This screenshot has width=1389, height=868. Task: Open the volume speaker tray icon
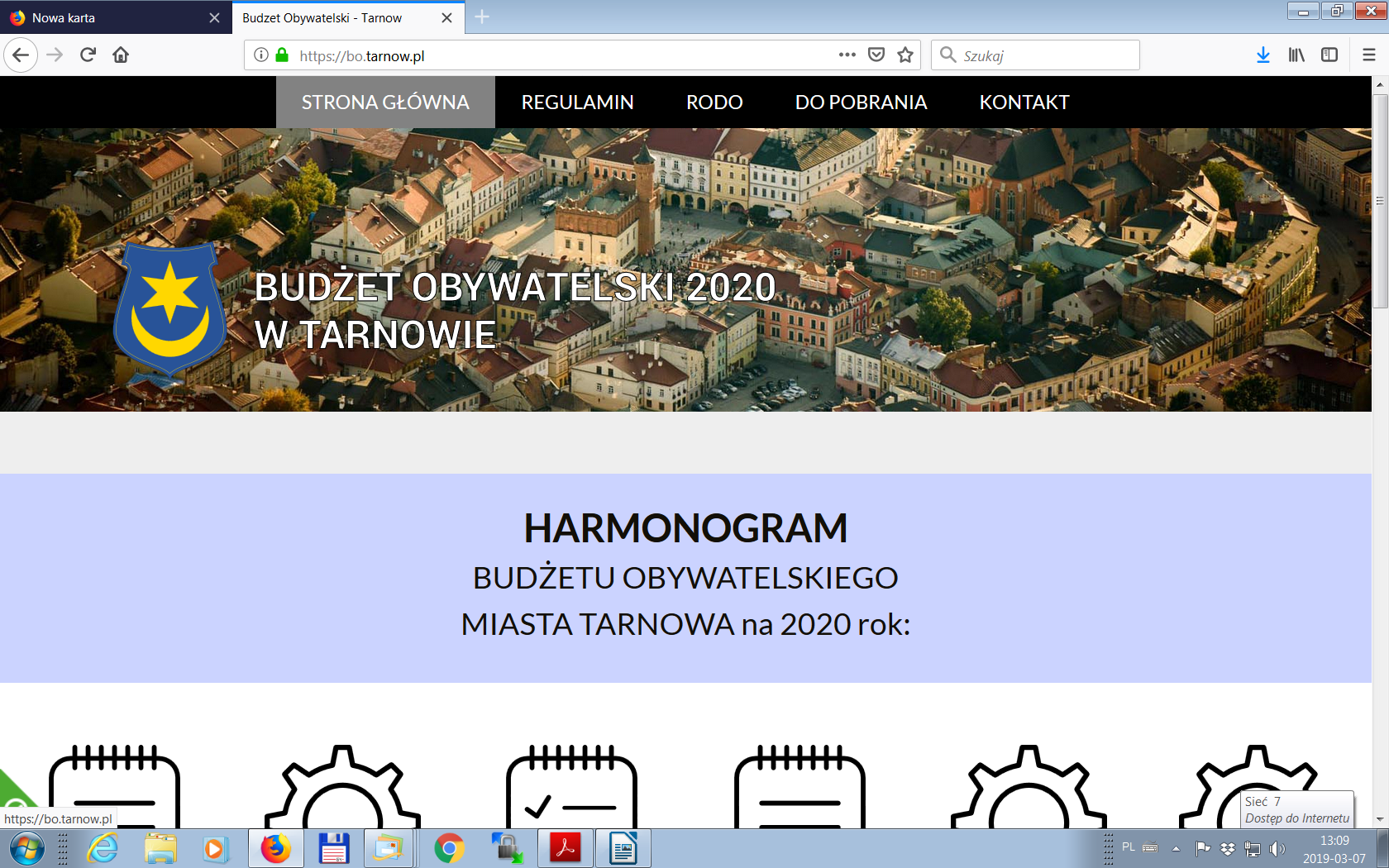click(1277, 848)
